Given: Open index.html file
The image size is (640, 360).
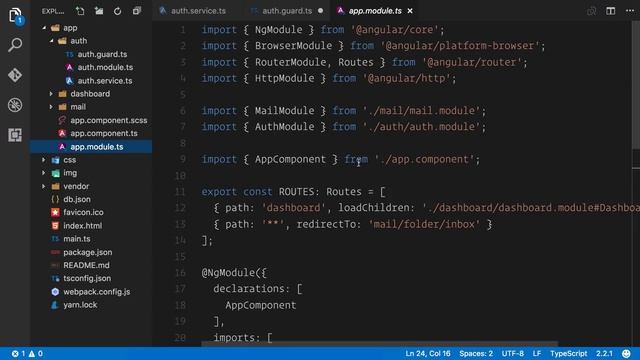Looking at the screenshot, I should (82, 226).
